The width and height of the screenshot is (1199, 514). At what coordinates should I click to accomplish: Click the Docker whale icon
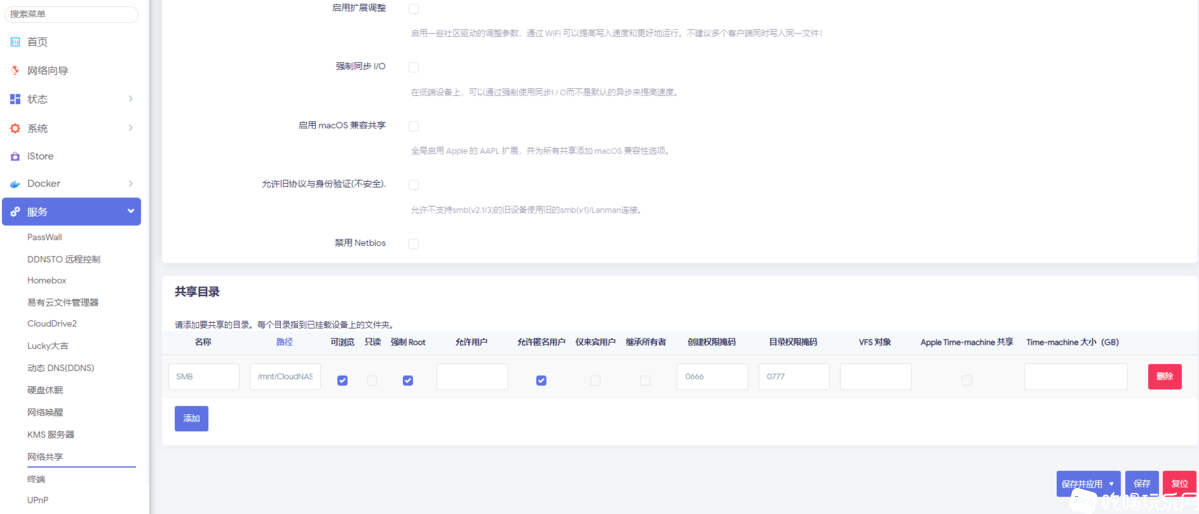click(15, 184)
